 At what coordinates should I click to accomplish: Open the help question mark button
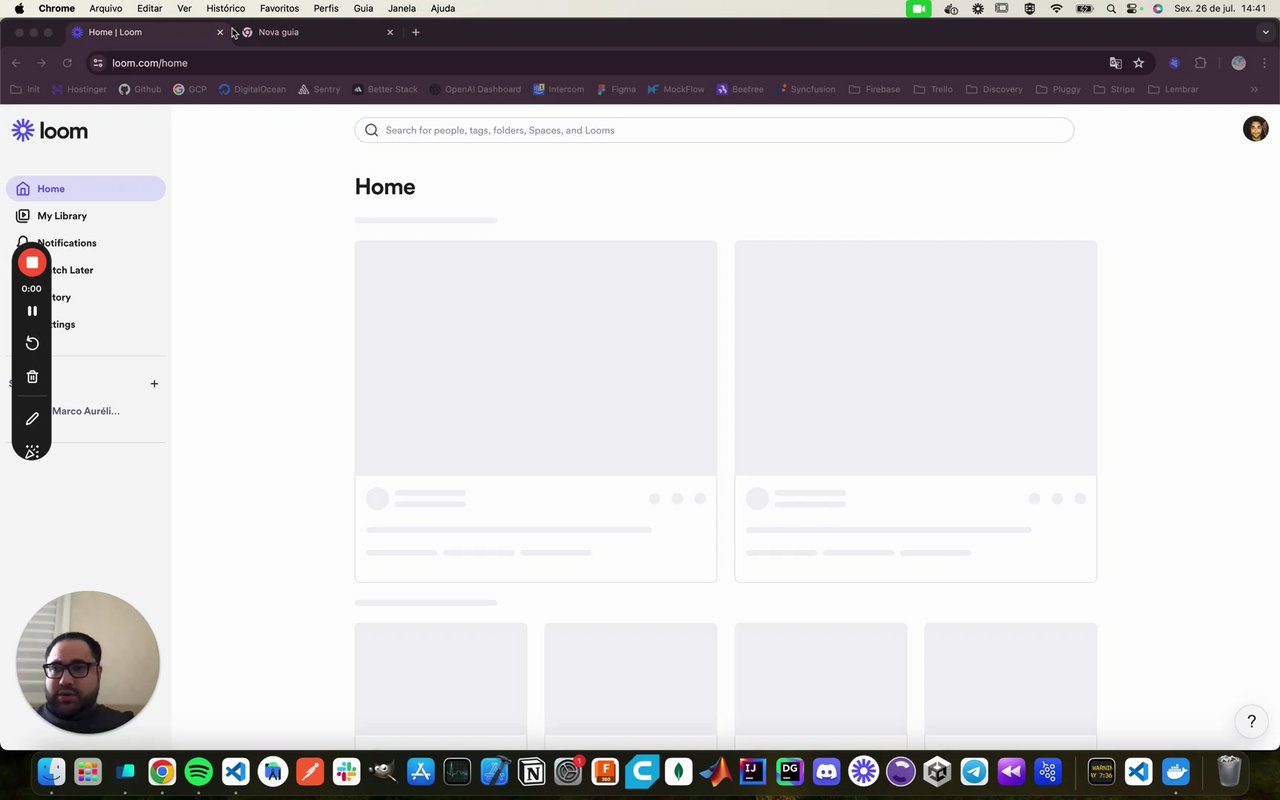pos(1251,721)
